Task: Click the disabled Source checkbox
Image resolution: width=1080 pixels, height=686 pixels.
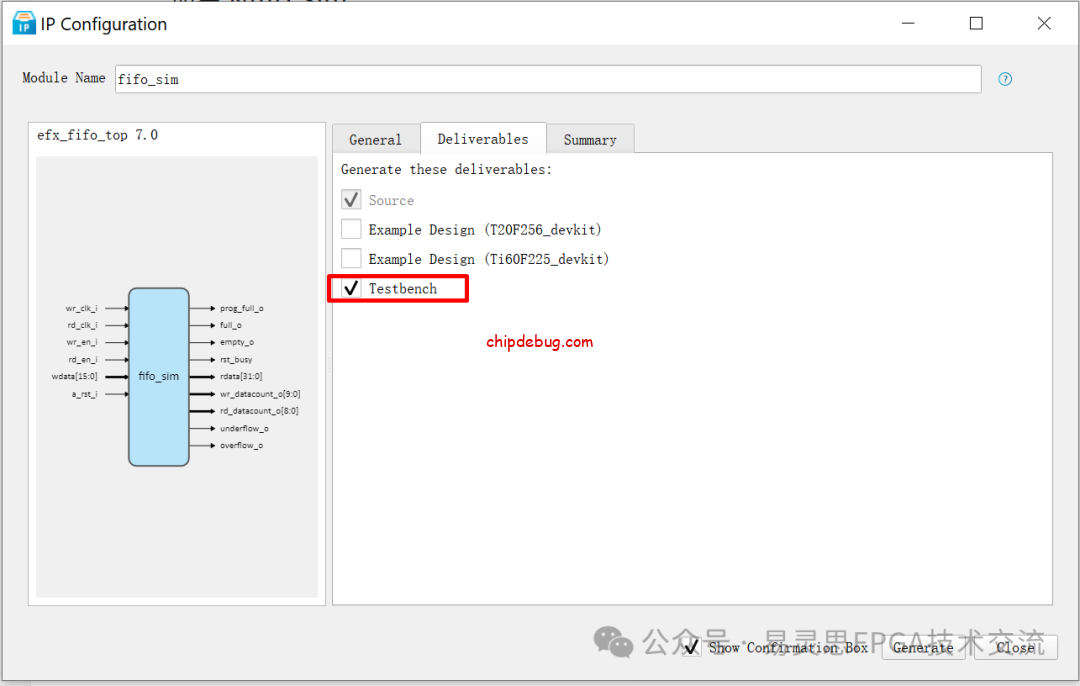Action: (x=351, y=199)
